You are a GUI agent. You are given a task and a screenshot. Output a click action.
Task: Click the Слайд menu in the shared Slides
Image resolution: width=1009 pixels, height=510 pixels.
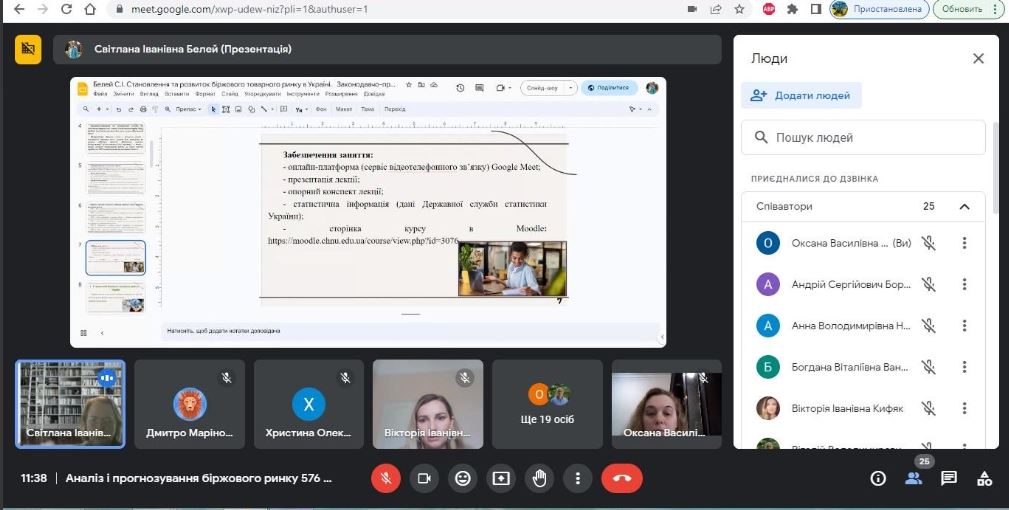(x=230, y=94)
